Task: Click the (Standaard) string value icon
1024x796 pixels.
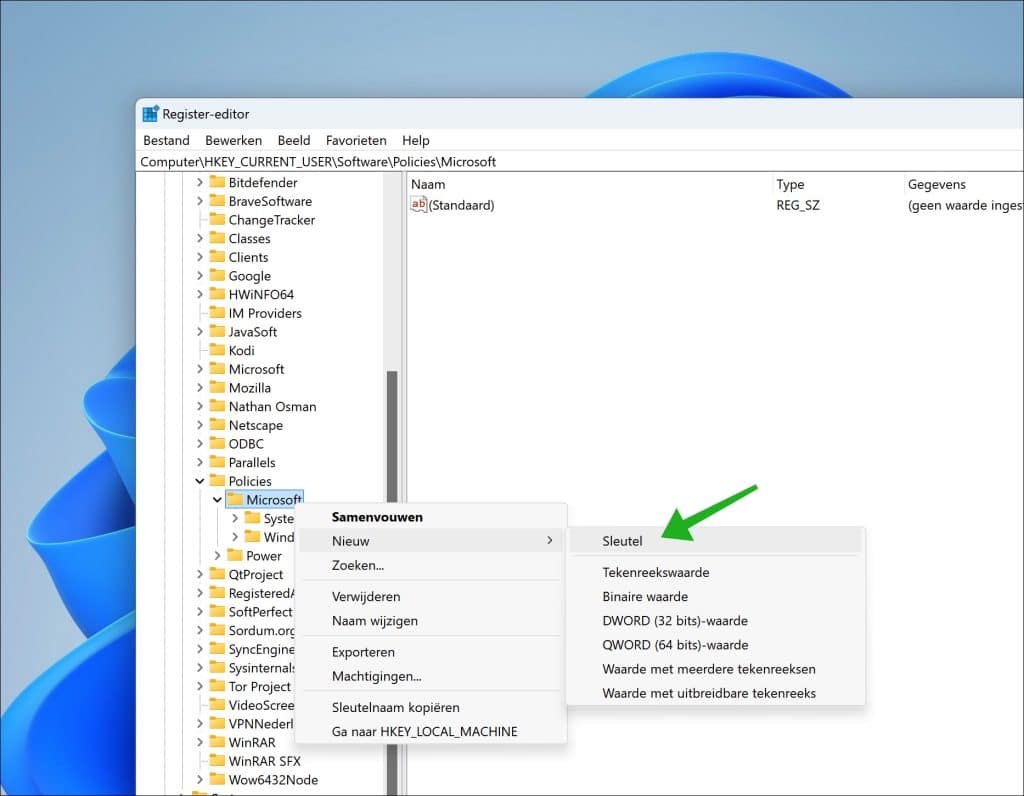Action: click(419, 205)
